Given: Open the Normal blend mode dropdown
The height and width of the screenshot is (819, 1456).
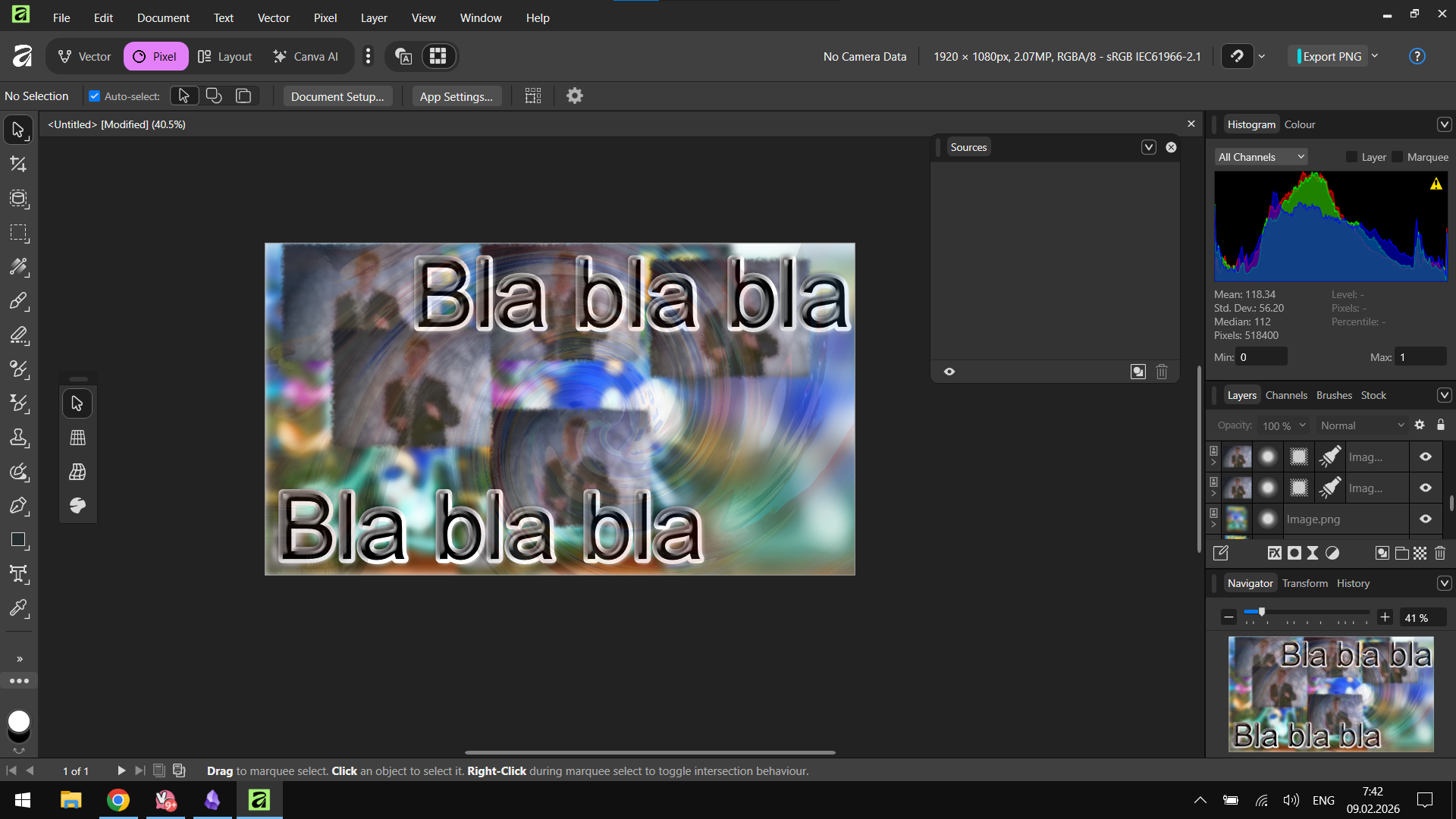Looking at the screenshot, I should (x=1361, y=425).
